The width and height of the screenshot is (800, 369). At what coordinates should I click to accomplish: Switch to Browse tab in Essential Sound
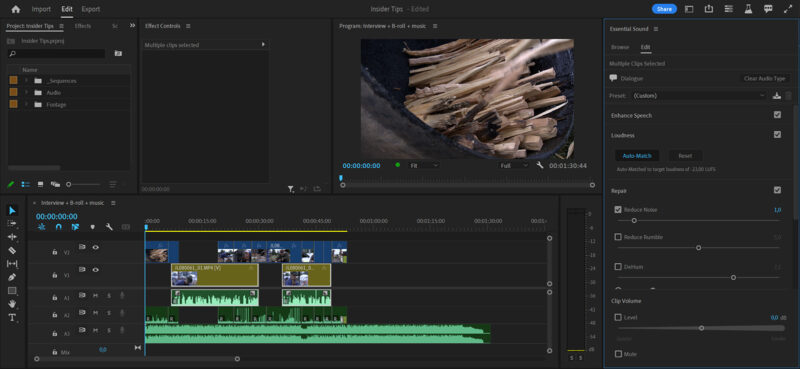point(620,47)
